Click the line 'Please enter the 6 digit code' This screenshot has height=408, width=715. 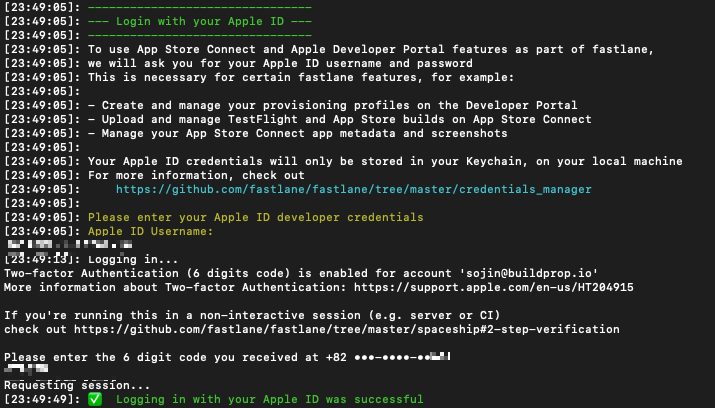click(227, 357)
